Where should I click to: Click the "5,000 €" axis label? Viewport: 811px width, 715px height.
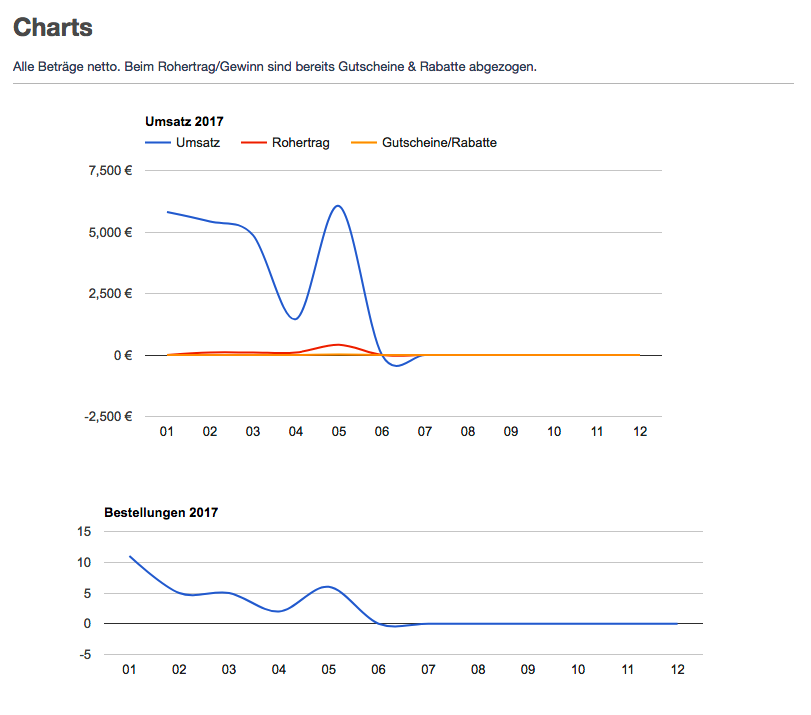pyautogui.click(x=110, y=233)
